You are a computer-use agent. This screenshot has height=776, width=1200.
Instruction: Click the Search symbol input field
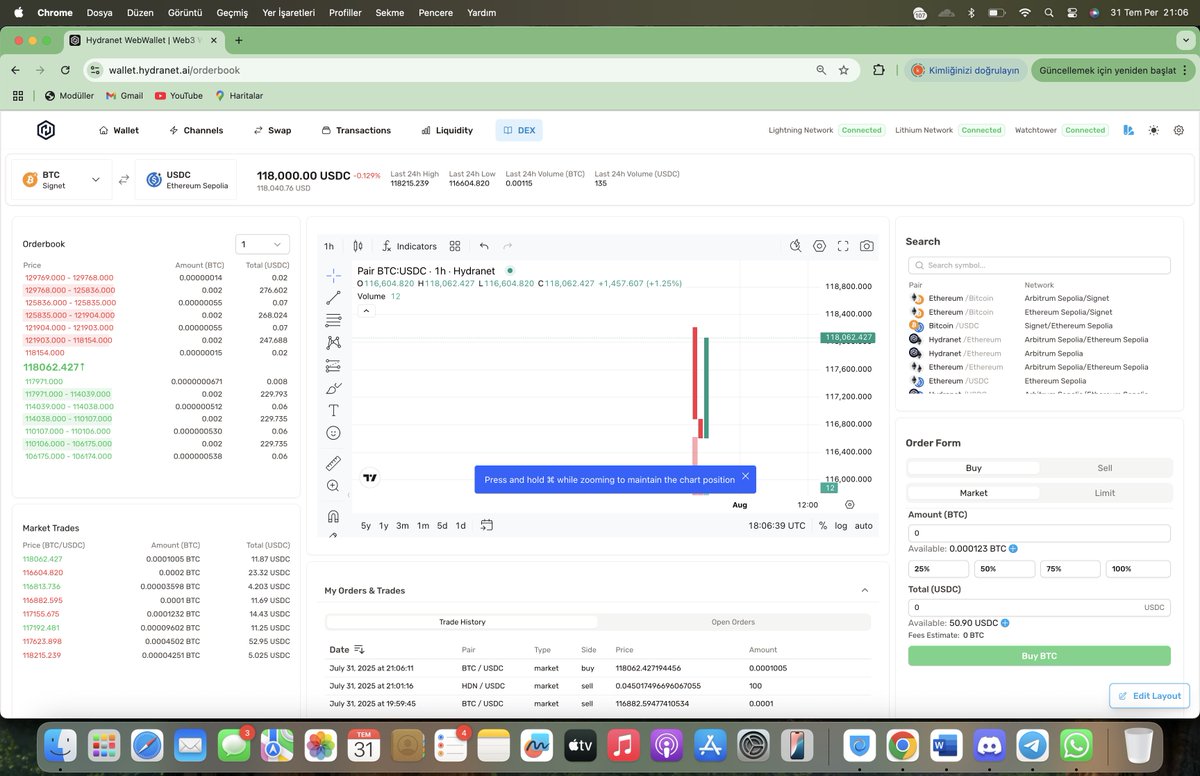(x=1039, y=265)
